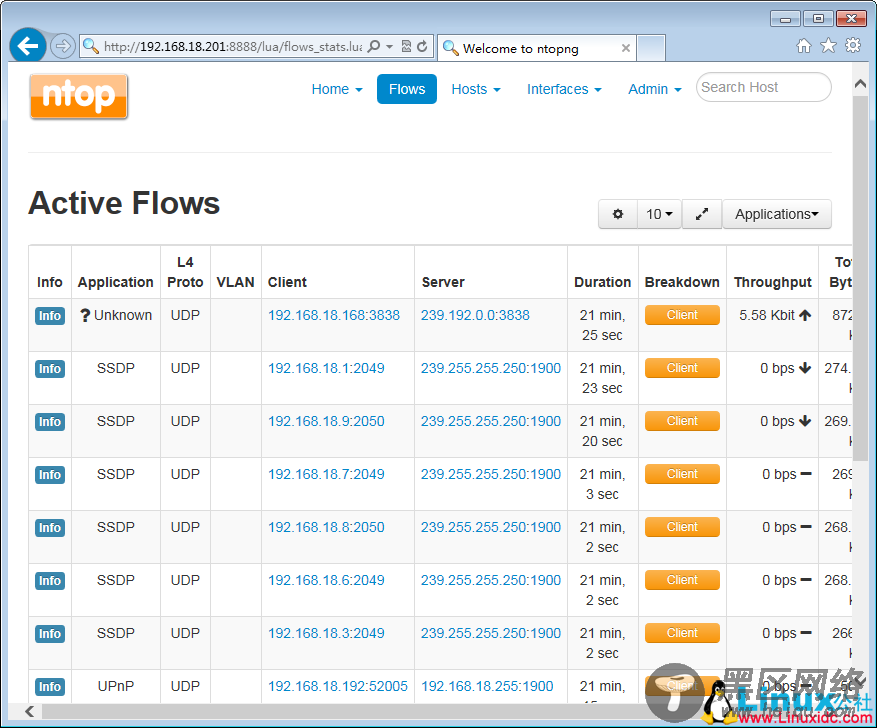This screenshot has height=728, width=877.
Task: Sort by Breakdown column header
Action: pos(682,282)
